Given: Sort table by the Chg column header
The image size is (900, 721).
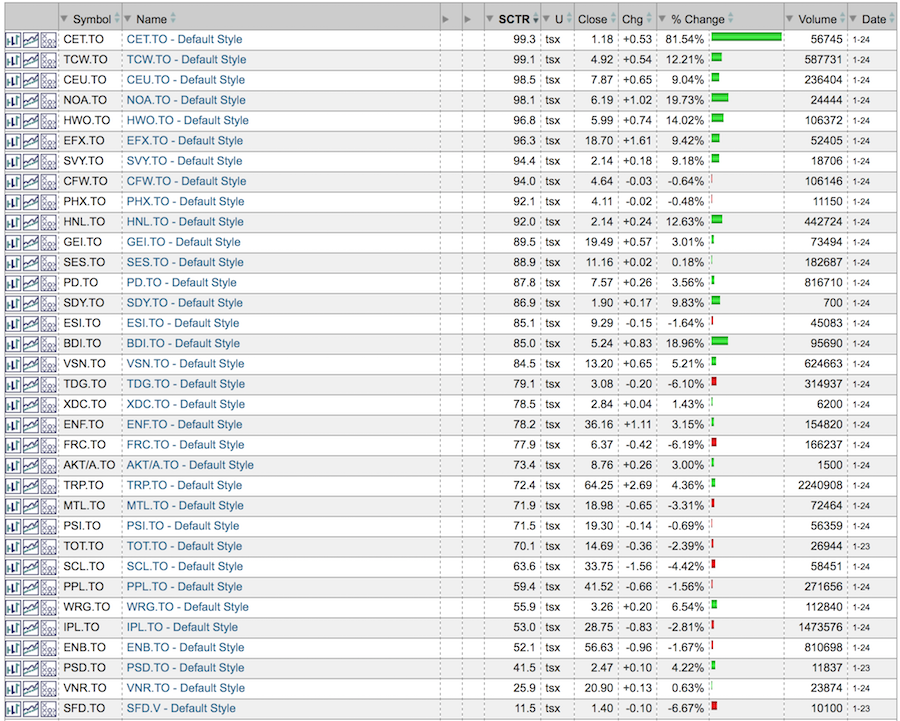Looking at the screenshot, I should [x=632, y=19].
